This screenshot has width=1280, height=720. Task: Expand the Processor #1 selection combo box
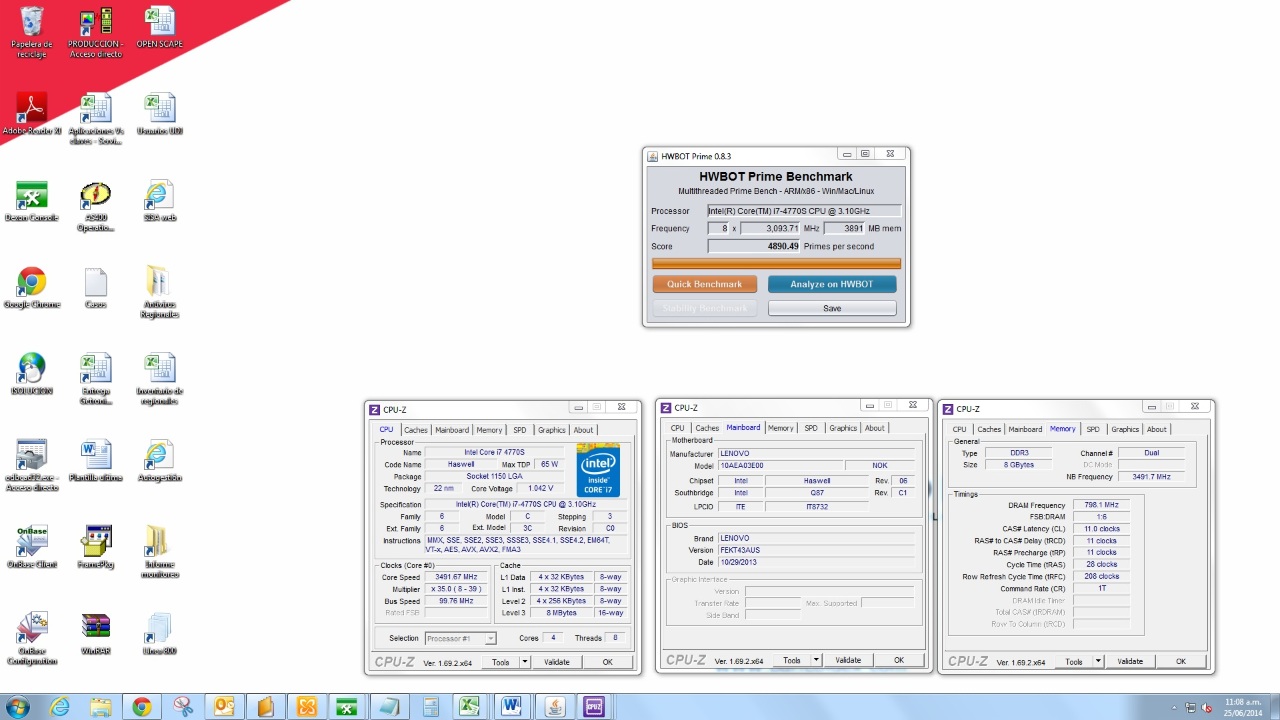[460, 638]
